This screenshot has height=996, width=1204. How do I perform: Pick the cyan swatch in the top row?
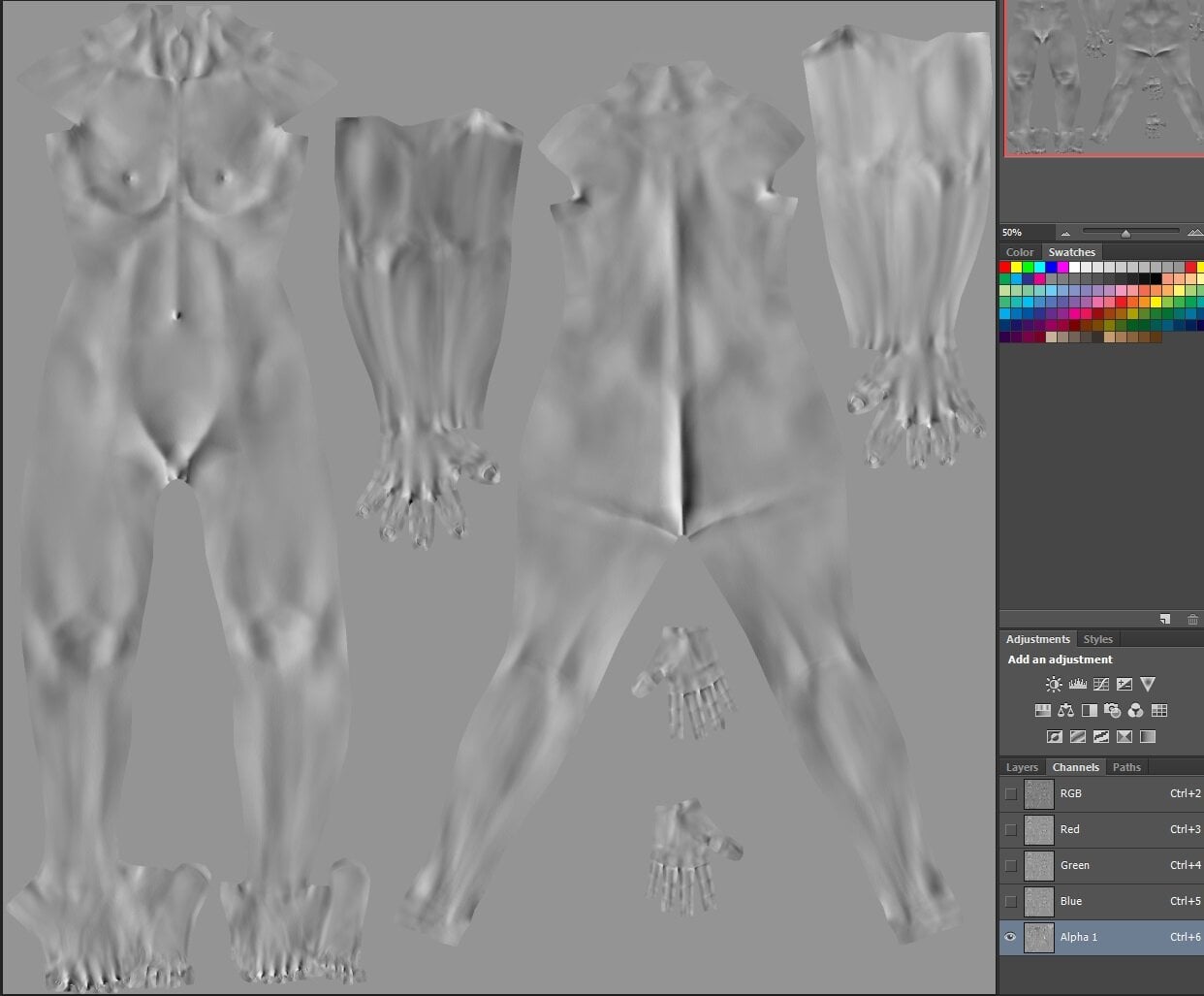[1039, 267]
